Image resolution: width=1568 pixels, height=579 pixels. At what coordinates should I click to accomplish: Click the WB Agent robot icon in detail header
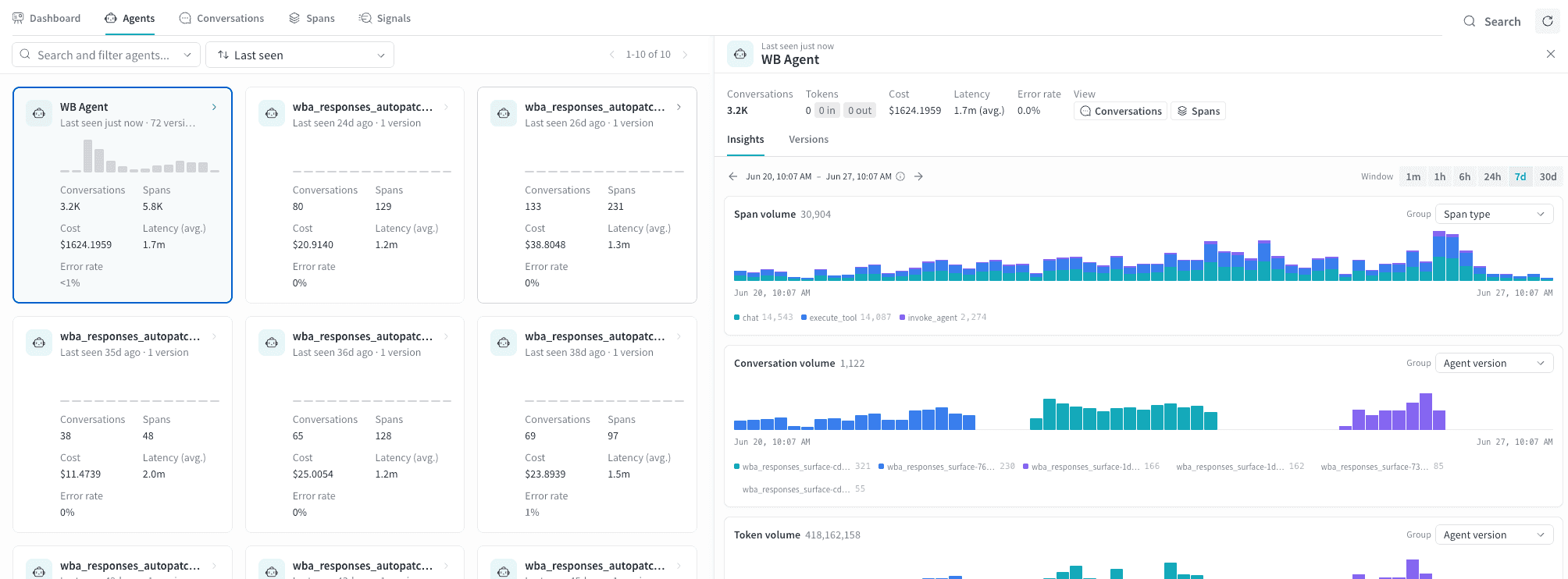coord(740,54)
